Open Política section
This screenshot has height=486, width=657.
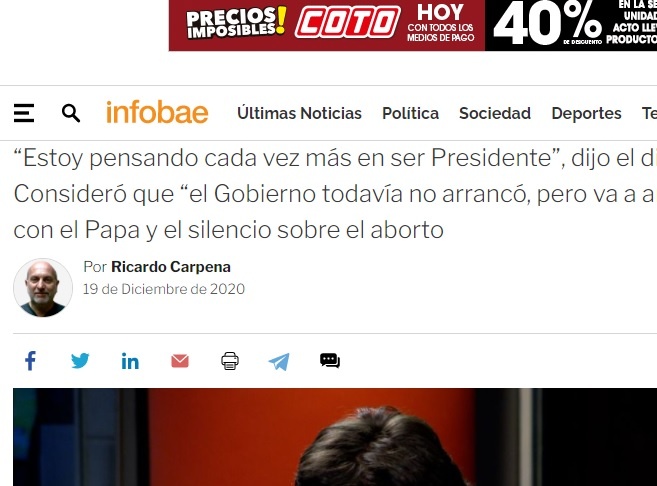tap(410, 114)
